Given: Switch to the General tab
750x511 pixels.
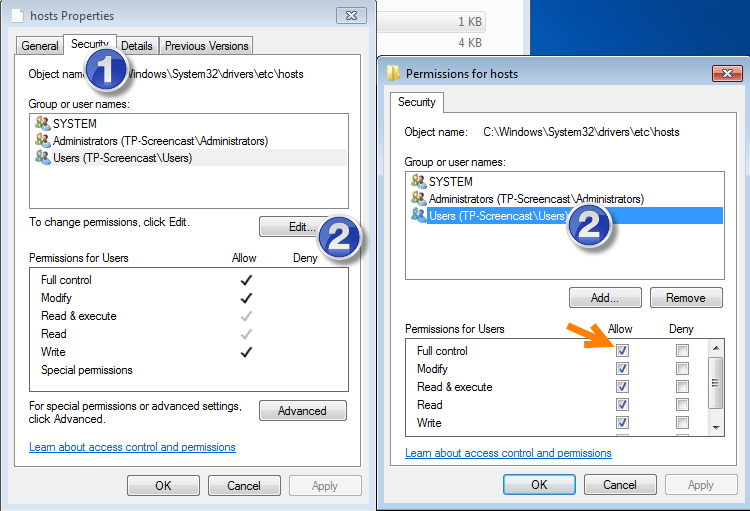Looking at the screenshot, I should coord(40,46).
